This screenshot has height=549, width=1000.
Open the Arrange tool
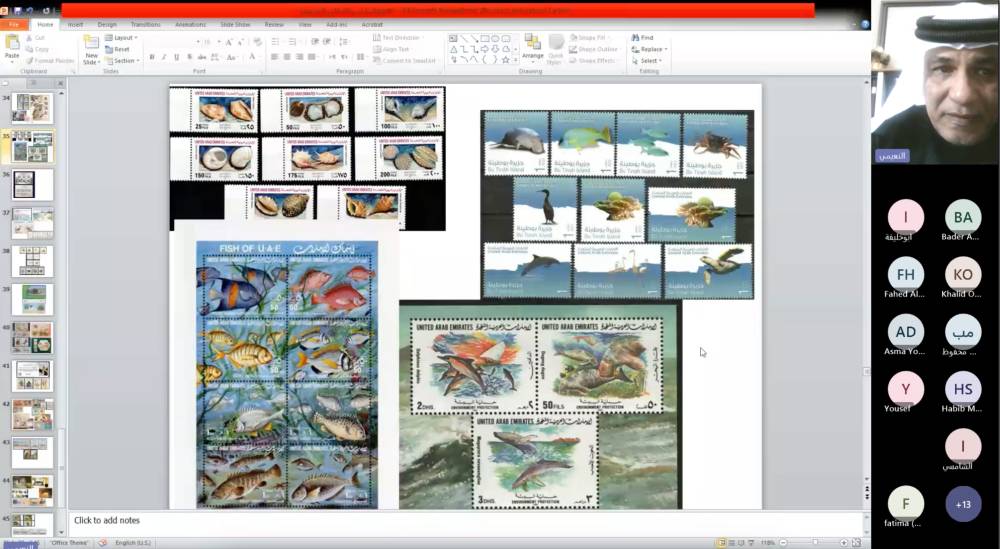pos(532,46)
